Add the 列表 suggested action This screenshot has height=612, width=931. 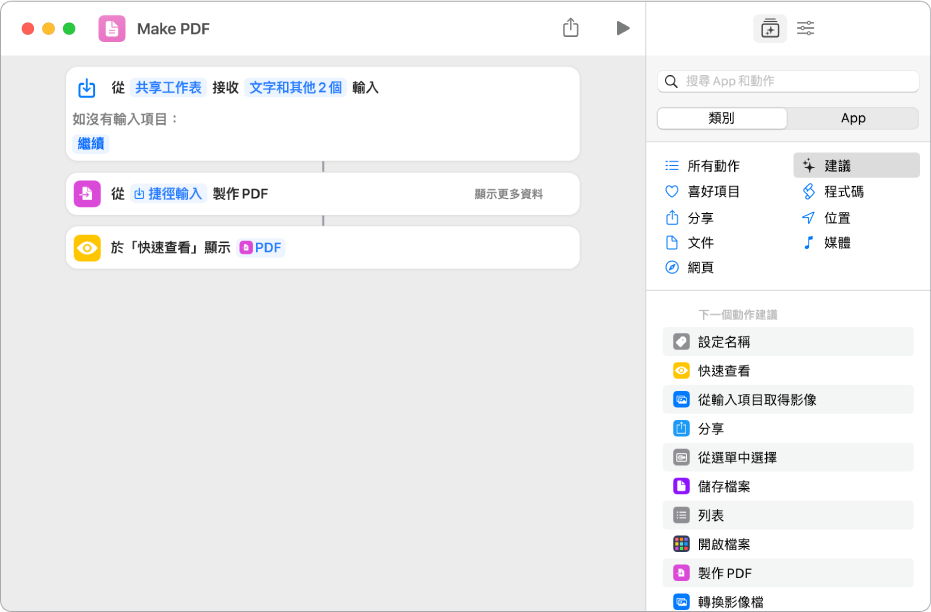pyautogui.click(x=788, y=515)
